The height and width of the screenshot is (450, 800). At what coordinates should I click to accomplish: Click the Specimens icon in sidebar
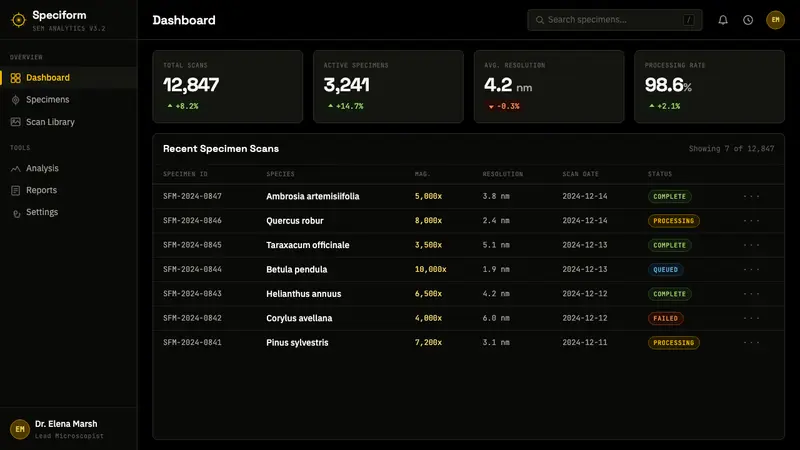[x=16, y=100]
